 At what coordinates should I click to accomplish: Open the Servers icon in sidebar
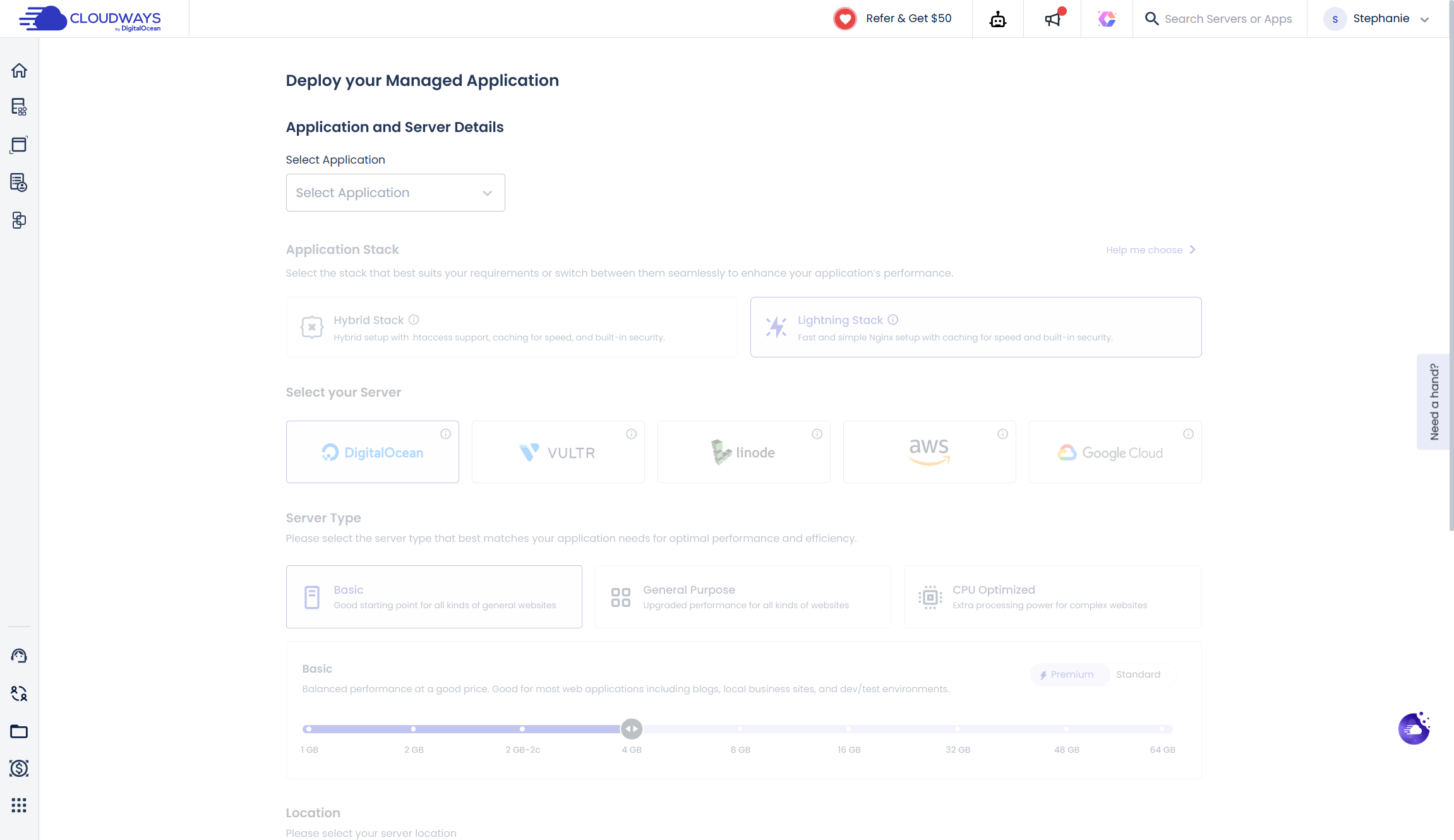(19, 107)
